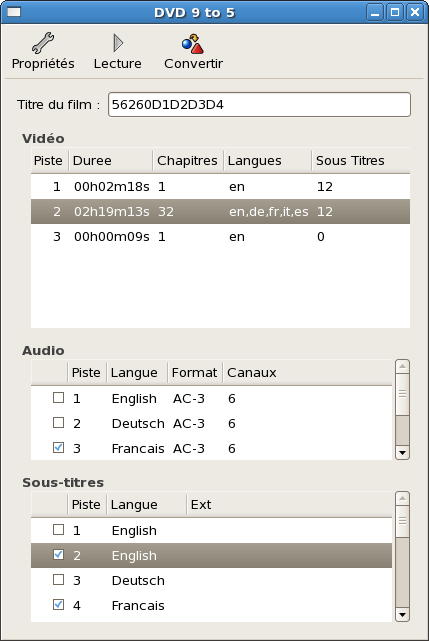Launch conversion with the Convertir icon

coord(193,44)
